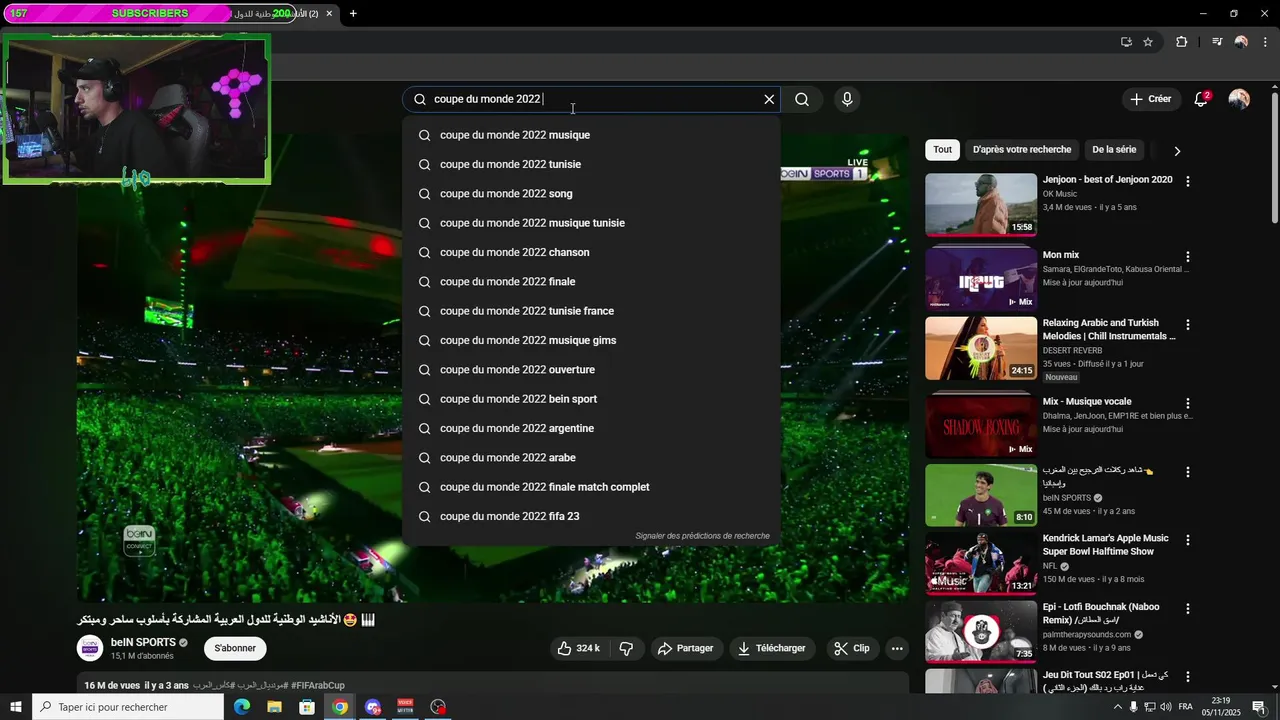1280x720 pixels.
Task: Open the beIN SPORTS channel name link
Action: pos(143,642)
